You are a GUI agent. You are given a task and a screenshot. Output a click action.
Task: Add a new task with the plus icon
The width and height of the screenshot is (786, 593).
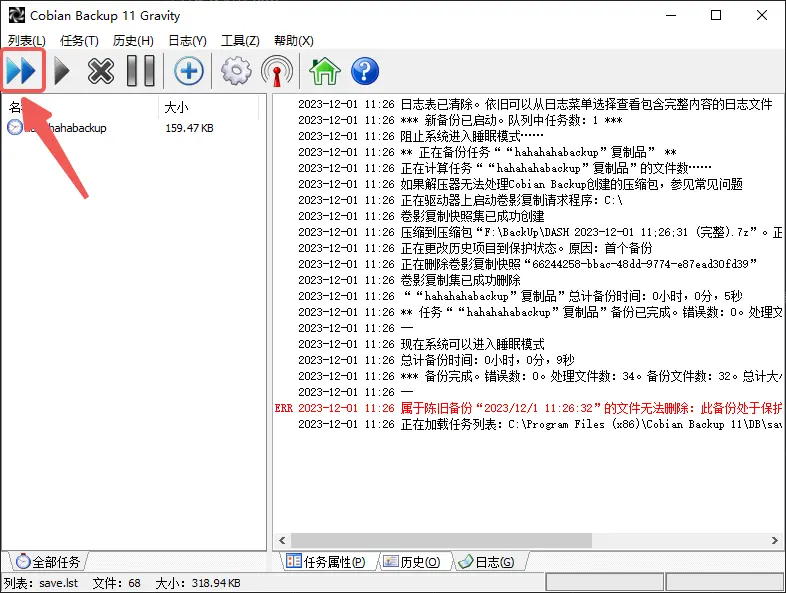189,71
